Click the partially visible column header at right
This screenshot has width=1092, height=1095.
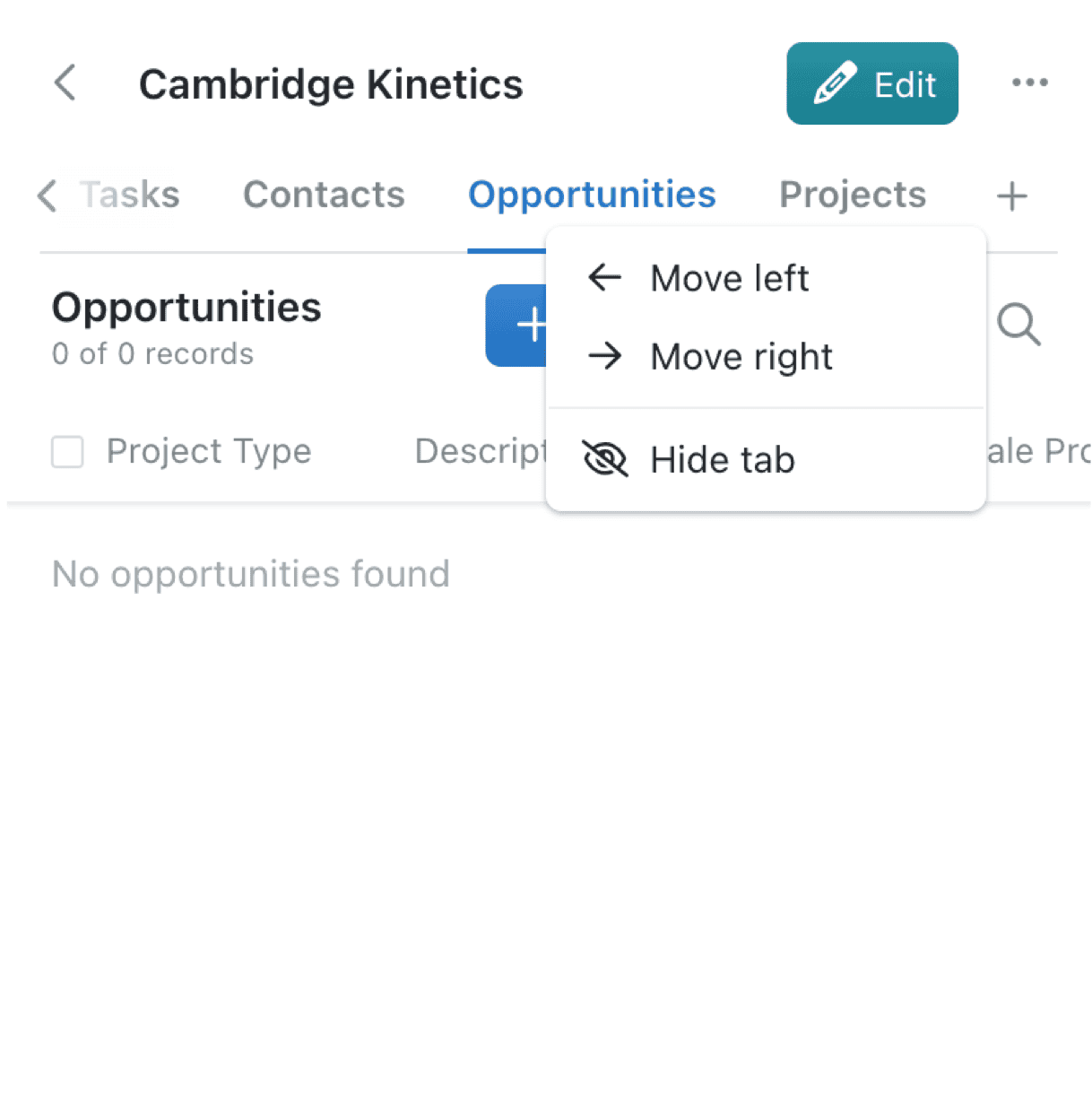pyautogui.click(x=1037, y=451)
